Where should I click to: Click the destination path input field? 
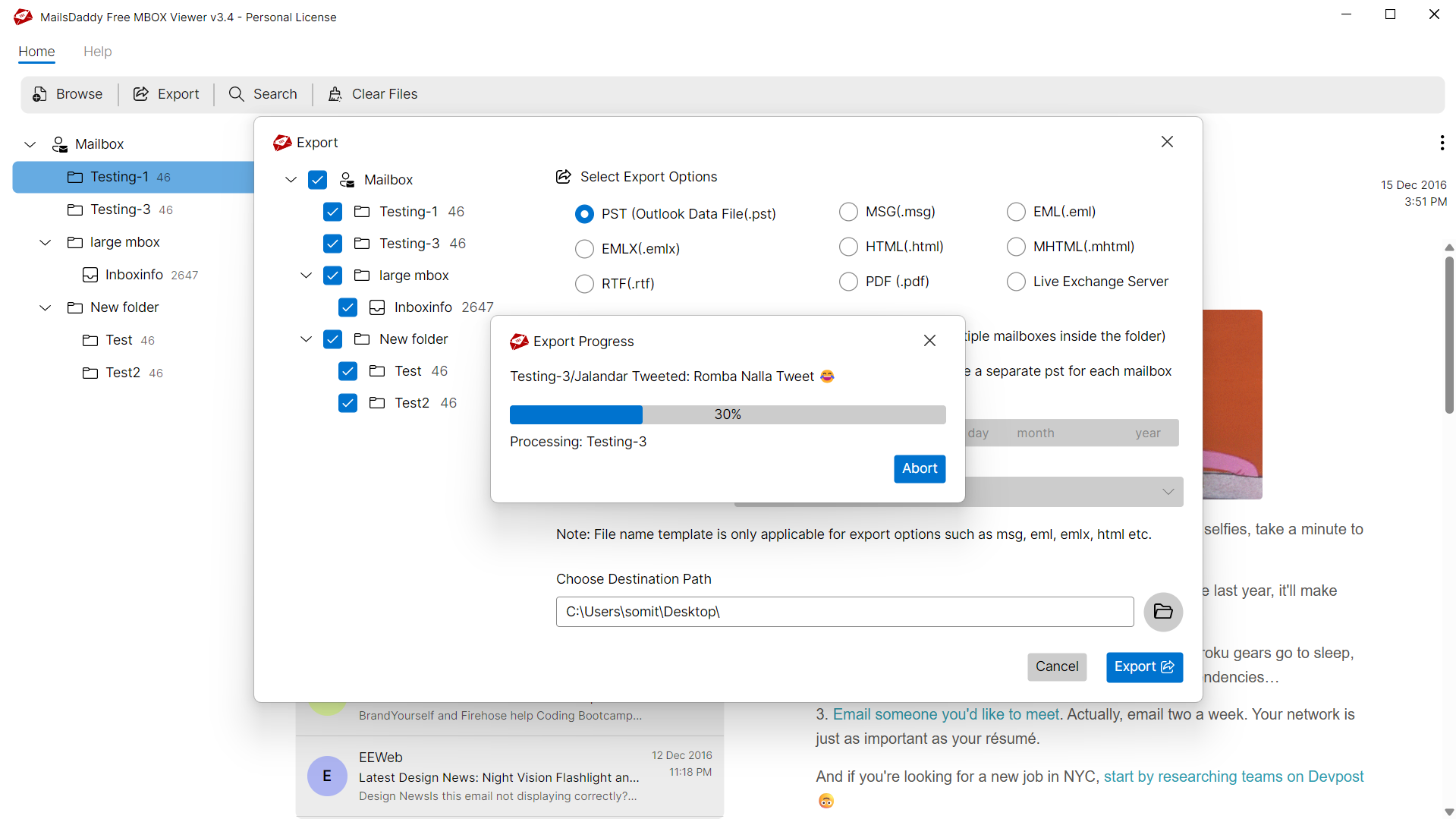pos(844,612)
